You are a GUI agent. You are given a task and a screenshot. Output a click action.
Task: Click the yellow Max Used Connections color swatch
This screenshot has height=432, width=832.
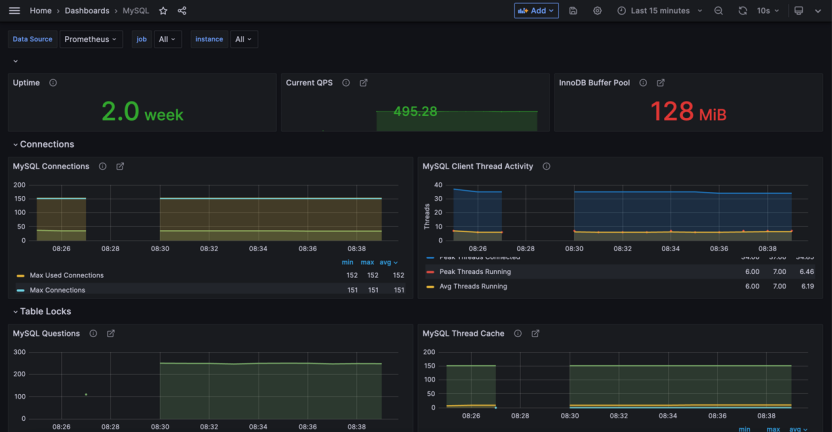pyautogui.click(x=21, y=276)
